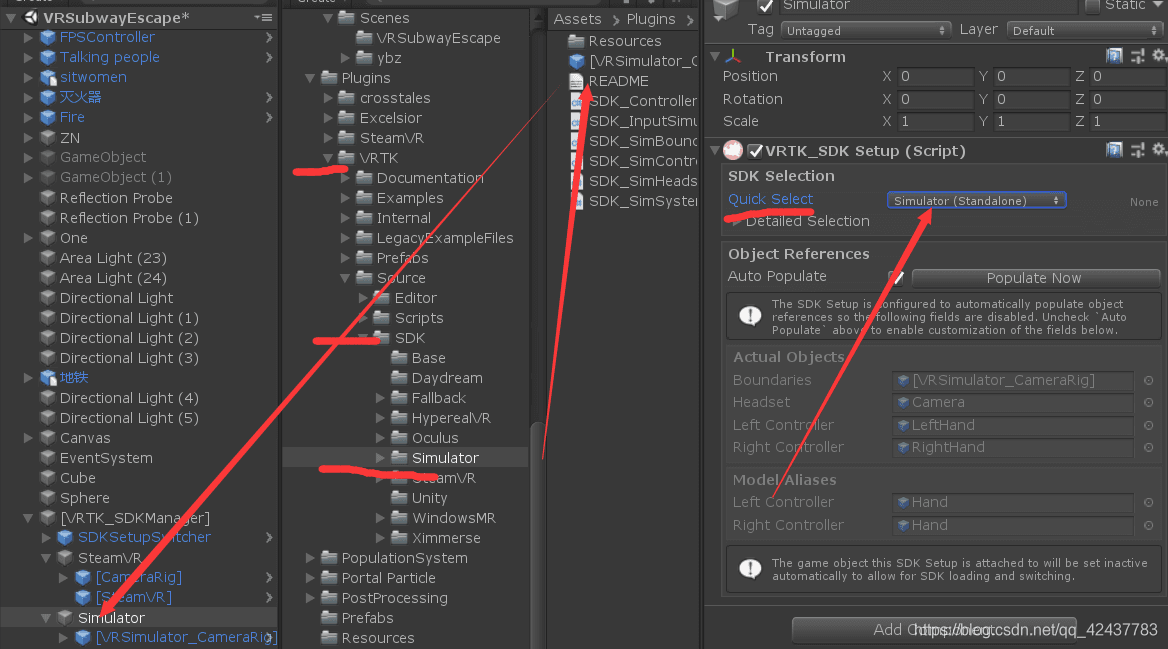The height and width of the screenshot is (649, 1168).
Task: Open the Tag dropdown showing Untagged
Action: point(866,31)
